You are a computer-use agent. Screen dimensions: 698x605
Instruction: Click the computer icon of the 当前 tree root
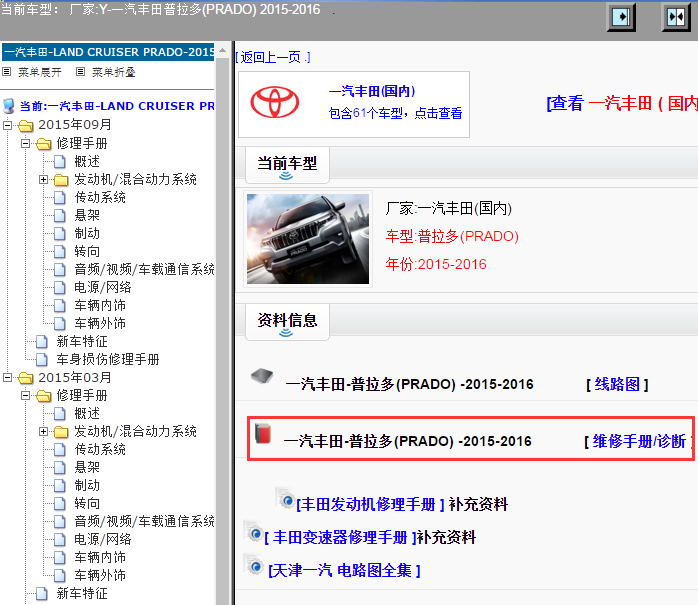tap(8, 106)
